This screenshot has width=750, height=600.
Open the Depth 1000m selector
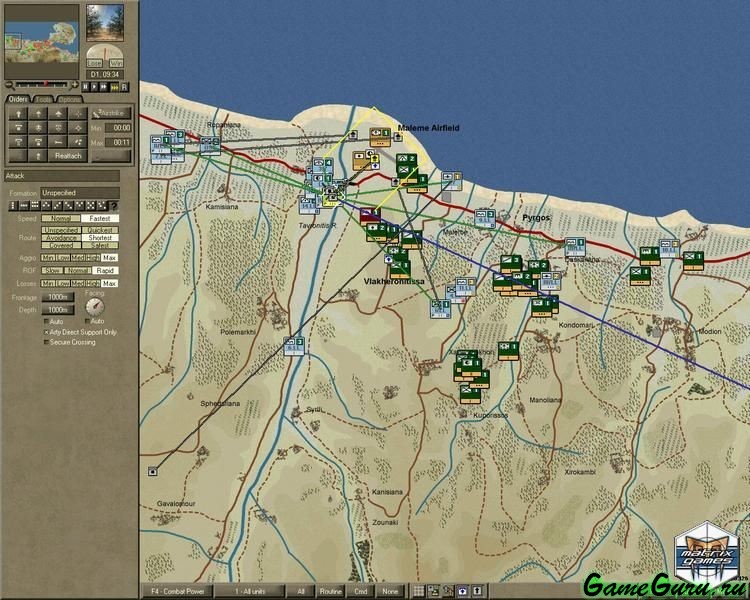pos(58,310)
